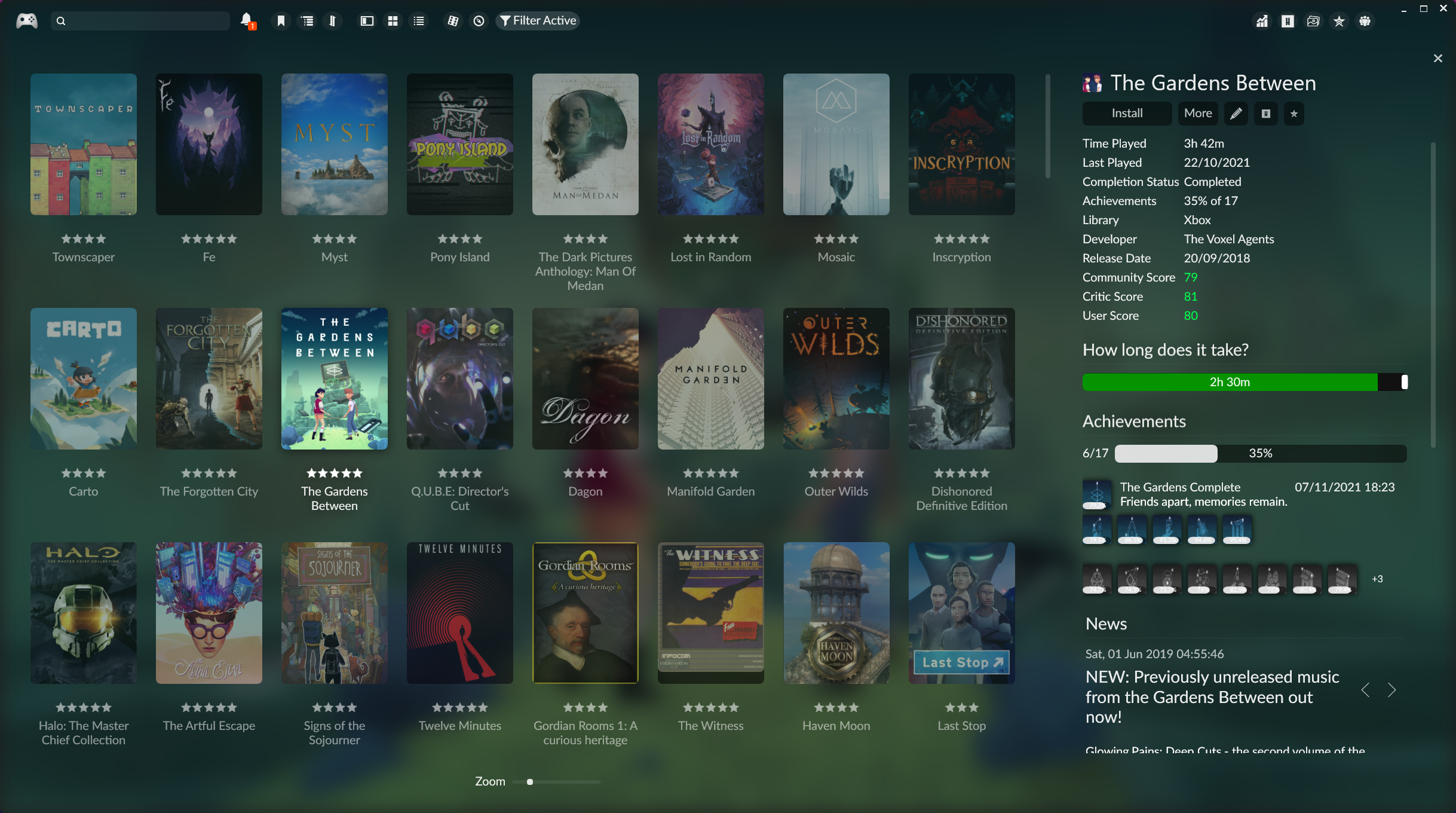The height and width of the screenshot is (813, 1456).
Task: Open the friends group icon in top bar
Action: (x=1365, y=22)
